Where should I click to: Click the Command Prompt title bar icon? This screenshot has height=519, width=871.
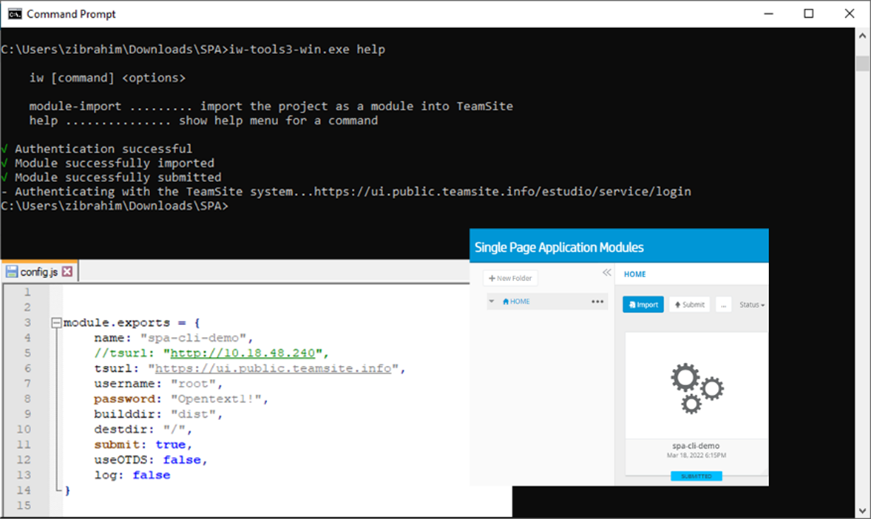click(13, 14)
